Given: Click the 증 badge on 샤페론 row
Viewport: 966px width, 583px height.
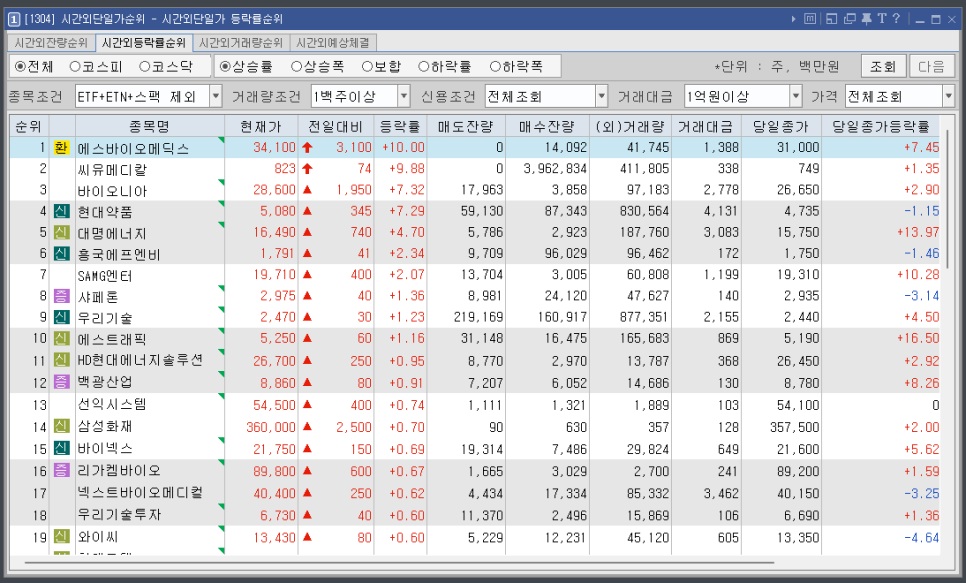Looking at the screenshot, I should 61,296.
